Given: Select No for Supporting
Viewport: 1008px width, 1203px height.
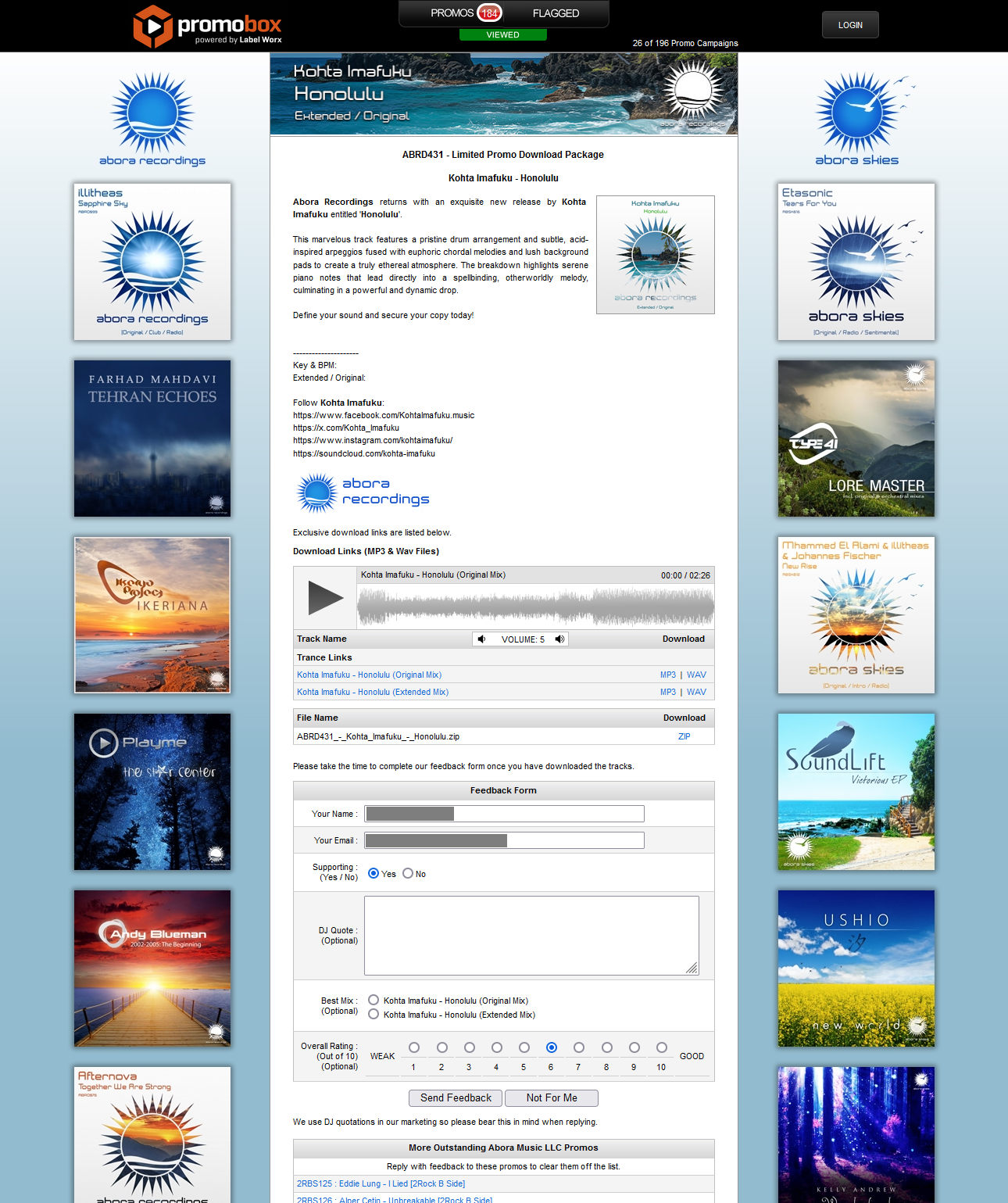Looking at the screenshot, I should 408,873.
